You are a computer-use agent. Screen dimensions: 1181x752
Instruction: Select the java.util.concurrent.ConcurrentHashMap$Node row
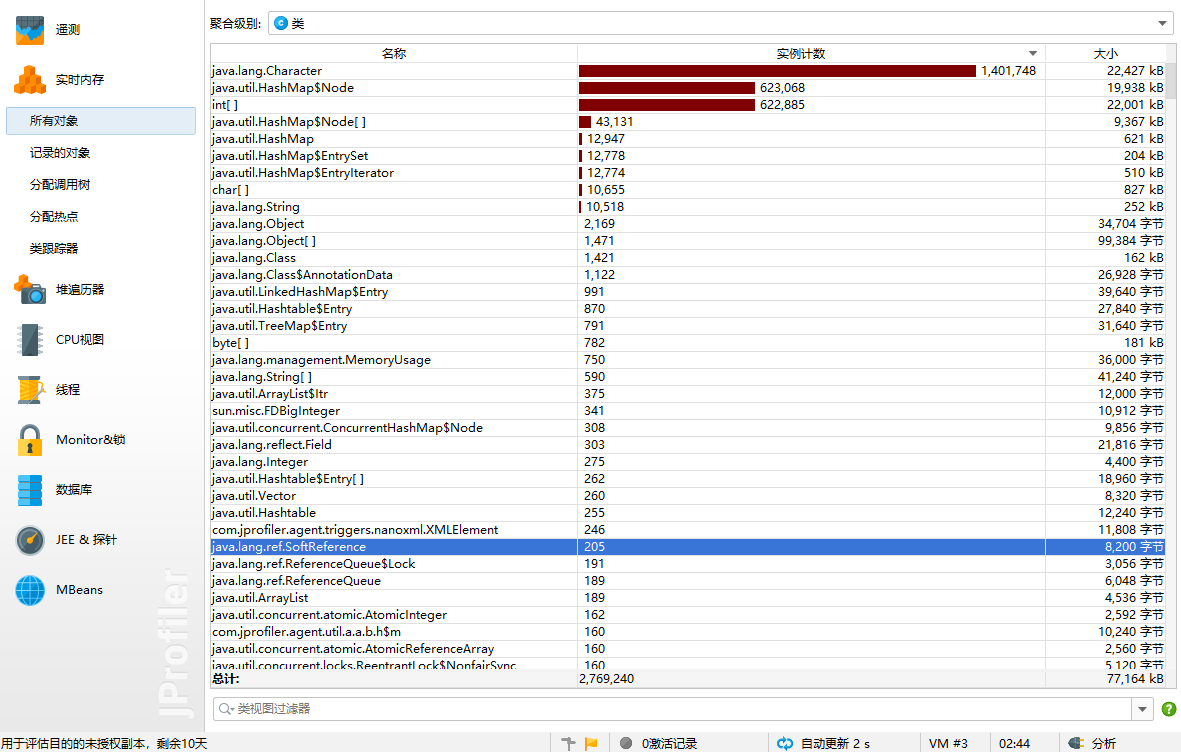point(688,428)
